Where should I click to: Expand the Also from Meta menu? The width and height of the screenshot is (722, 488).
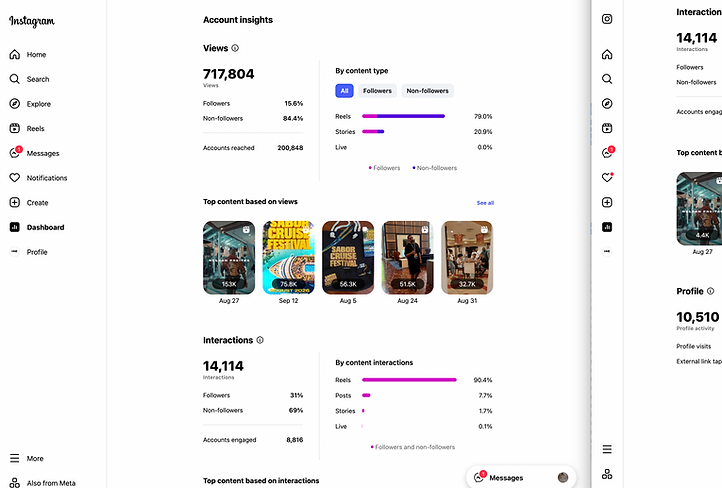pos(15,482)
